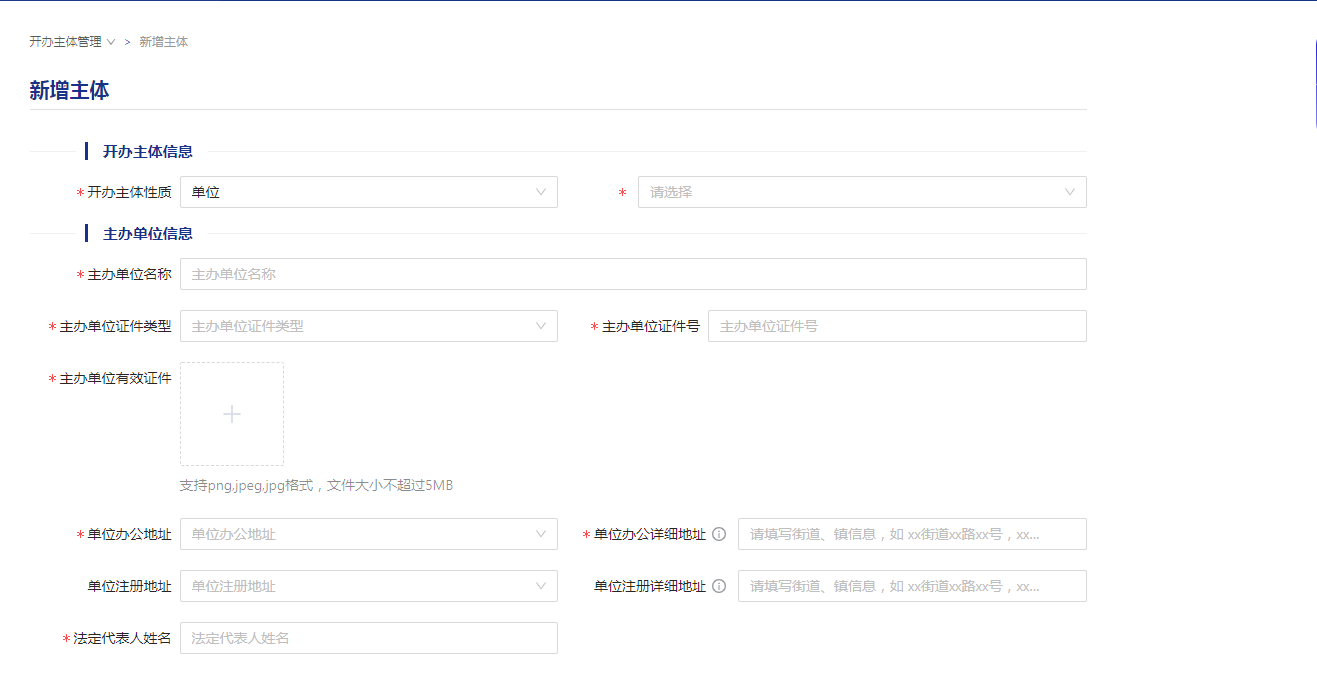1317x675 pixels.
Task: Click the dropdown arrow of 单位办公地址 field
Action: 543,534
